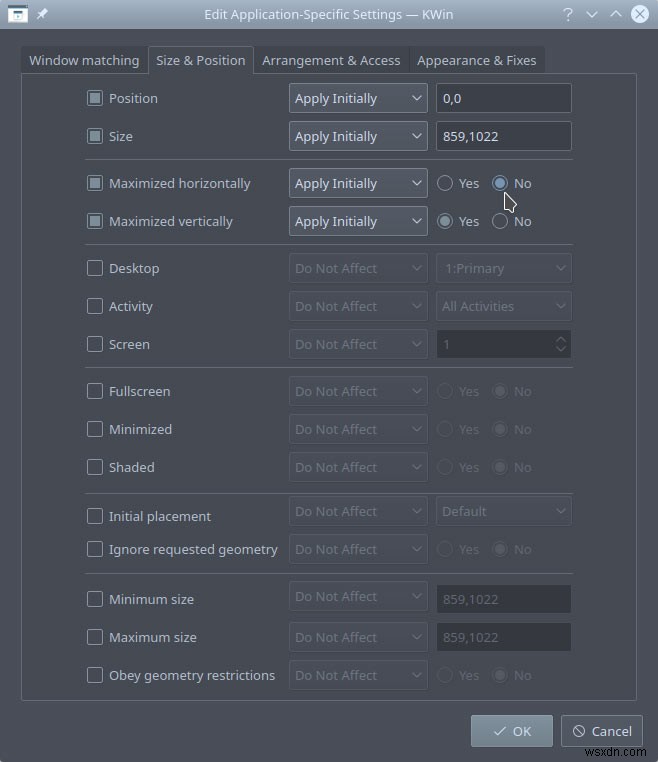Click the Cancel button
Image resolution: width=658 pixels, height=762 pixels.
point(602,731)
